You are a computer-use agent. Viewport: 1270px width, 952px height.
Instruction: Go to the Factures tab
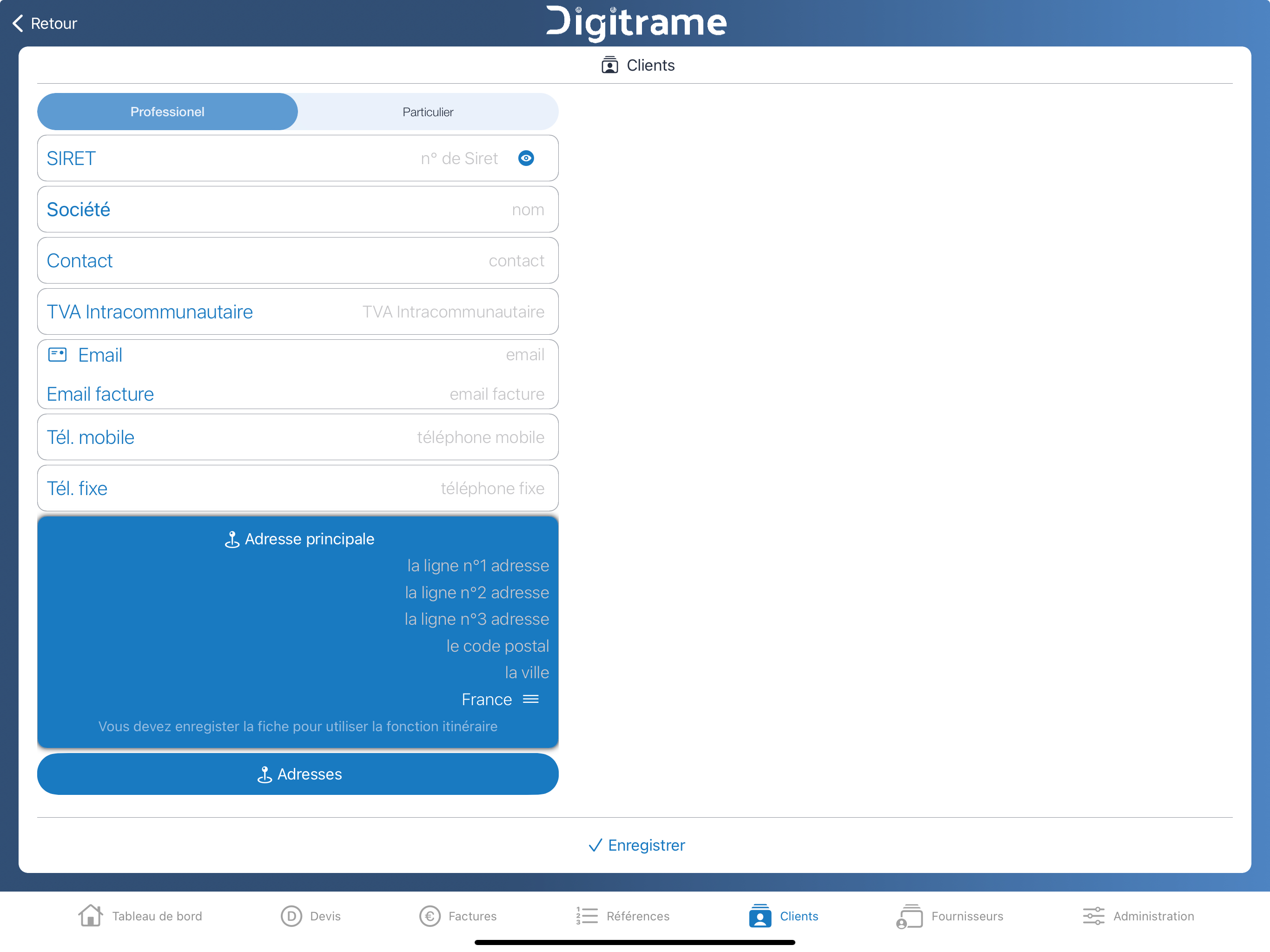[x=458, y=916]
